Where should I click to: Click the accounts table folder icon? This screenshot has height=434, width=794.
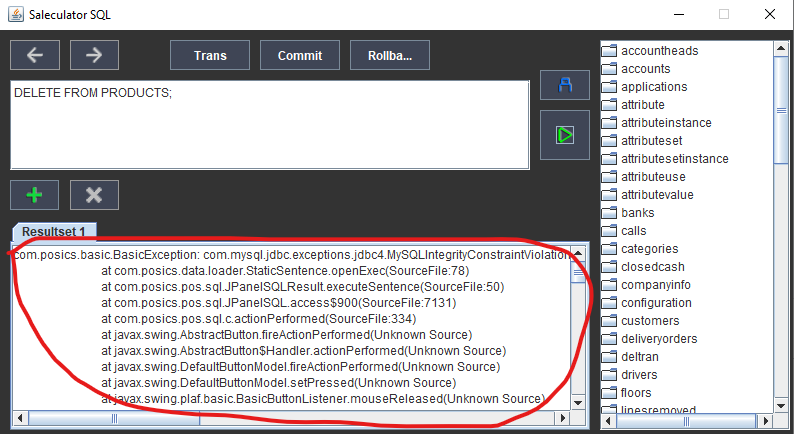coord(609,69)
